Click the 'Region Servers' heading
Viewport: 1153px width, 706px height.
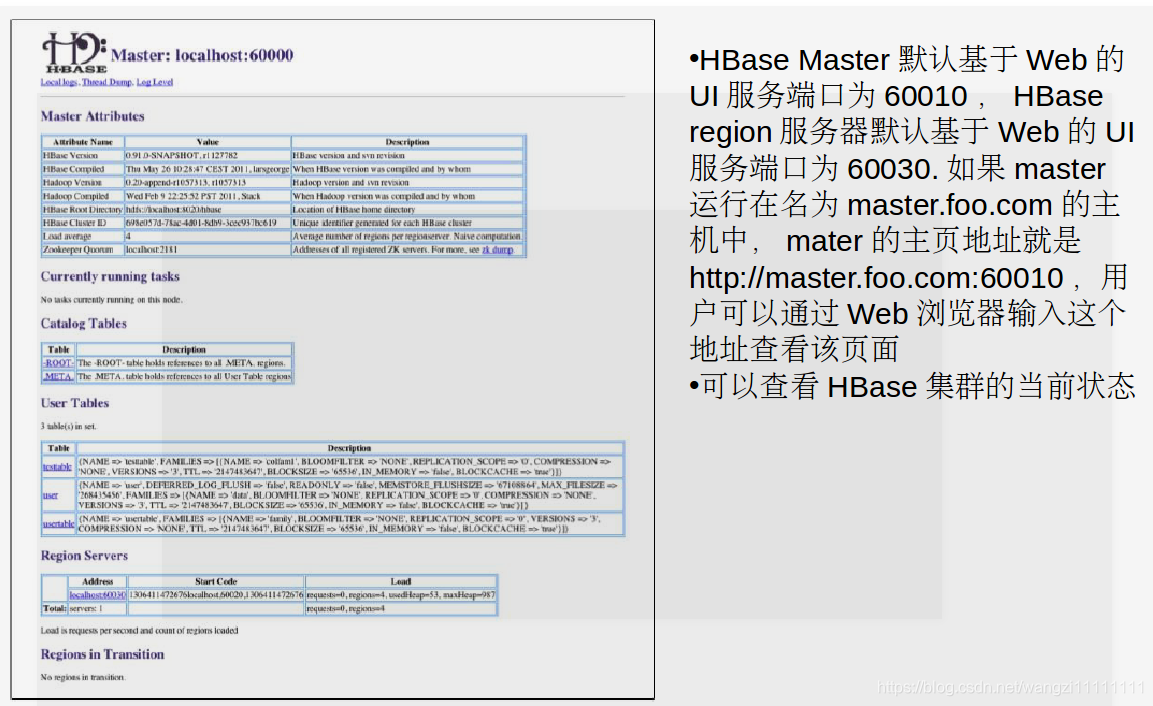85,555
